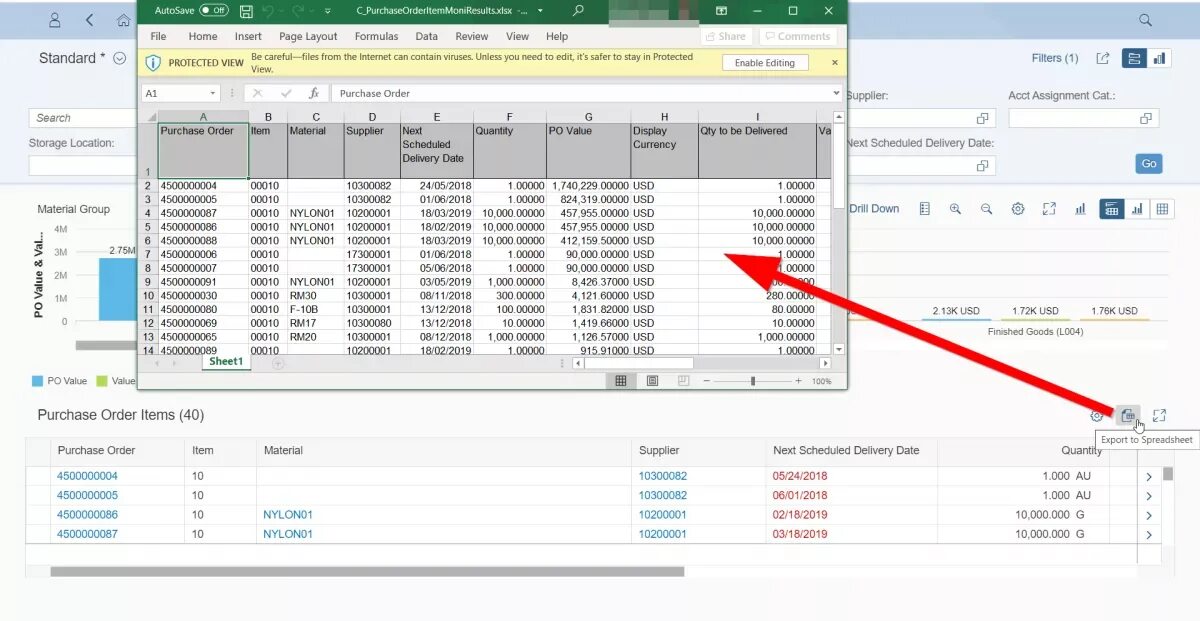Expand the Excel formula bar chevron

coord(838,93)
